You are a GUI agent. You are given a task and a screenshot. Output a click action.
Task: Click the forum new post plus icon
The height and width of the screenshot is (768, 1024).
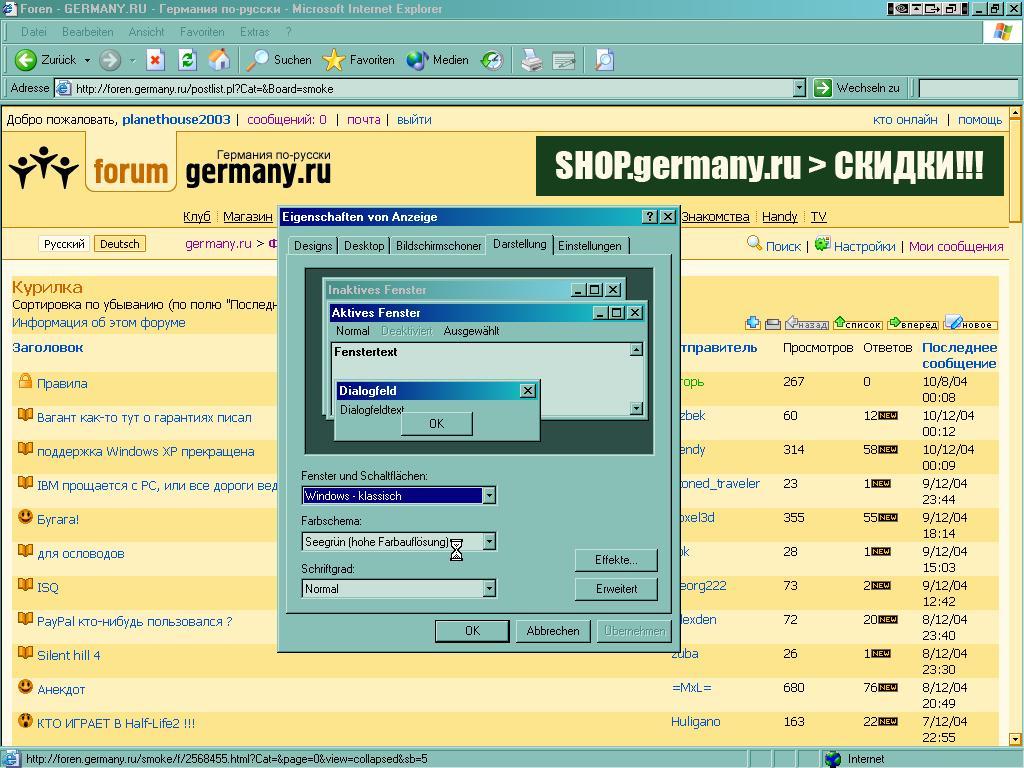(753, 323)
